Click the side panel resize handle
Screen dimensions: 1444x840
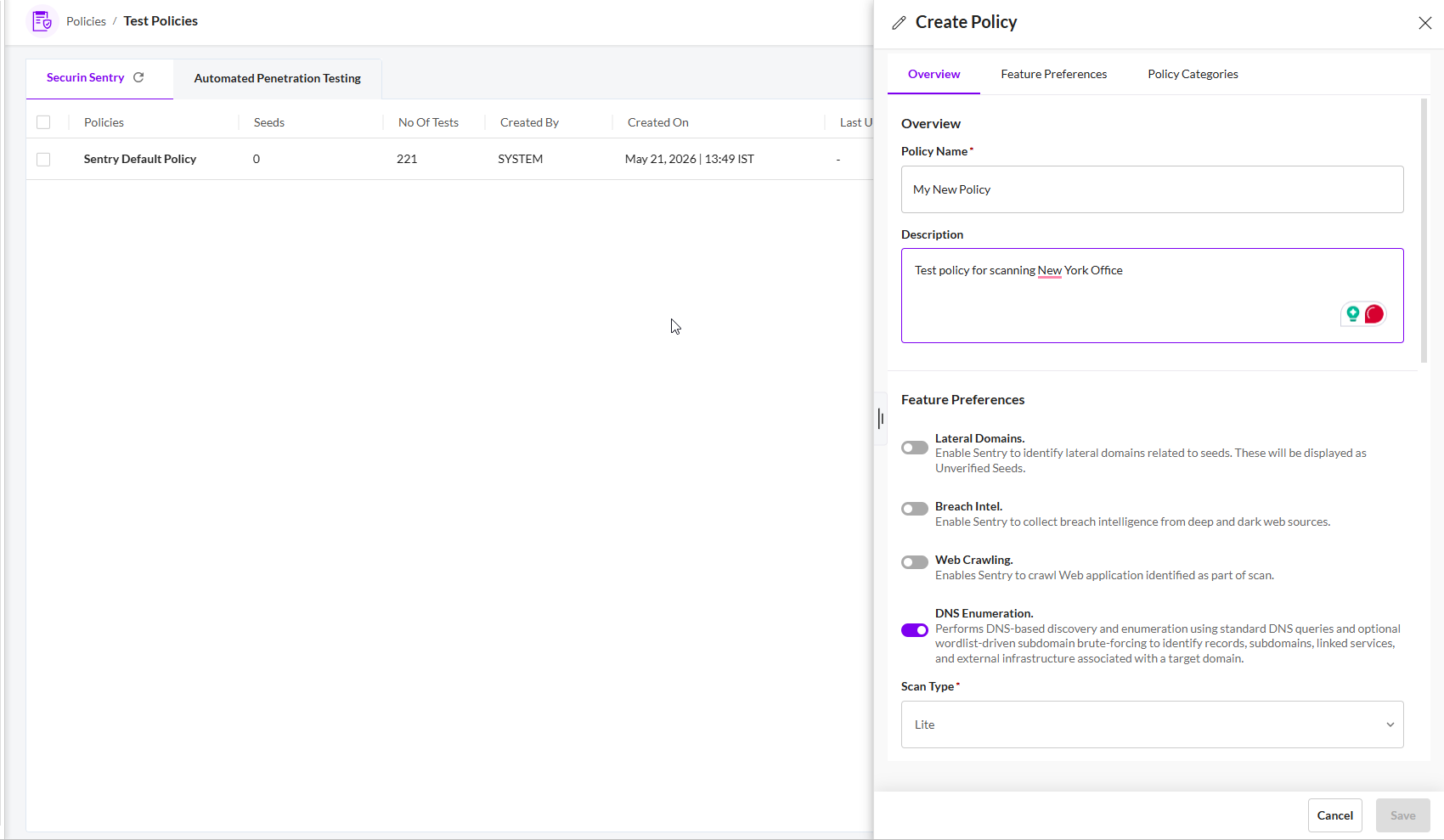(881, 418)
